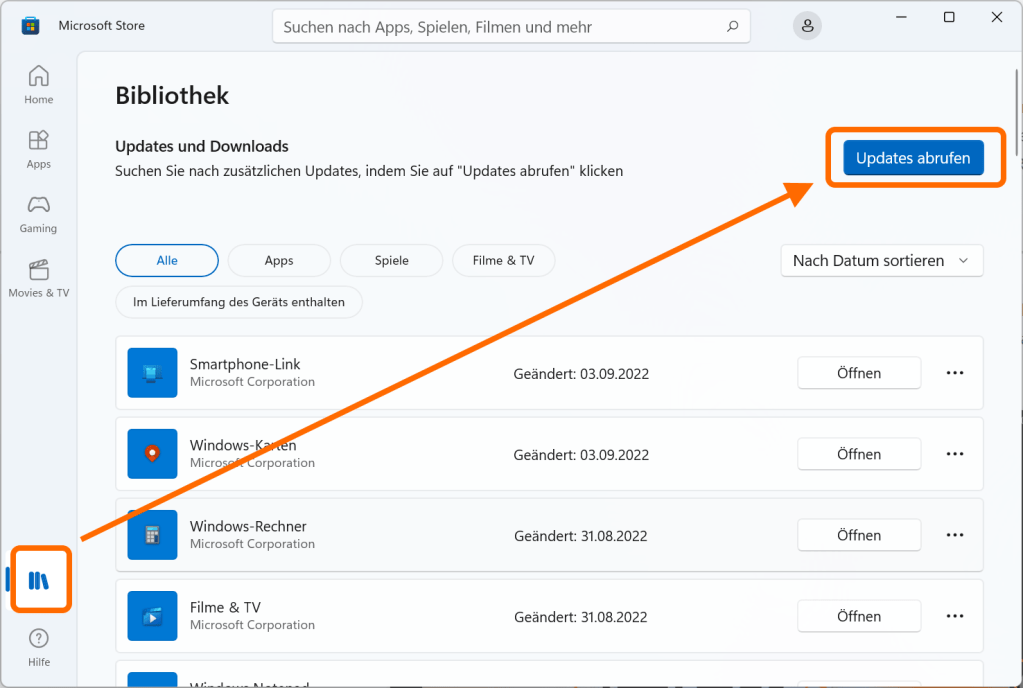1023x688 pixels.
Task: Click the user profile icon
Action: 807,27
